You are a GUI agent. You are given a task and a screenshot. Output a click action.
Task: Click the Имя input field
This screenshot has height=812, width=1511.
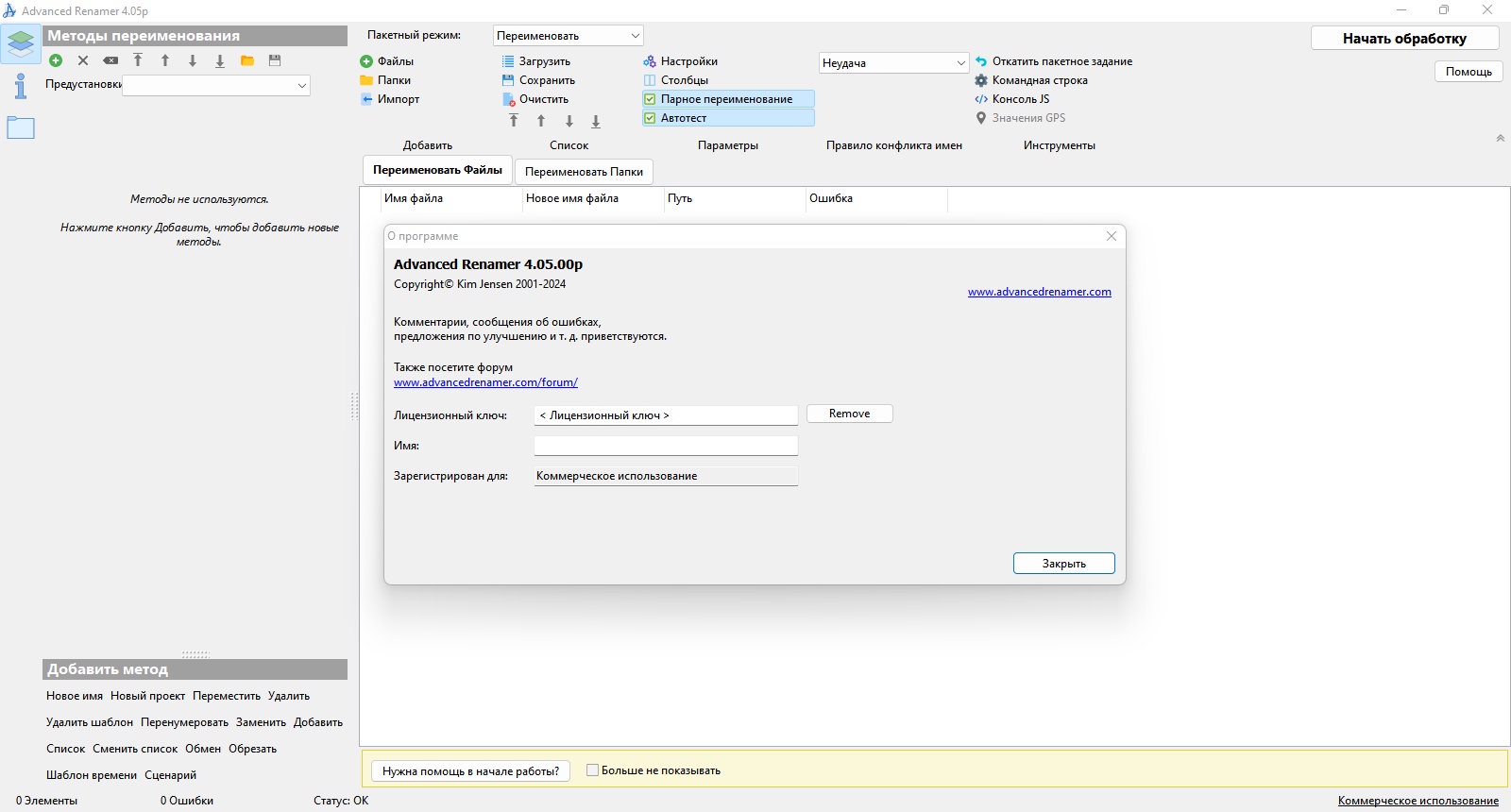click(x=666, y=446)
